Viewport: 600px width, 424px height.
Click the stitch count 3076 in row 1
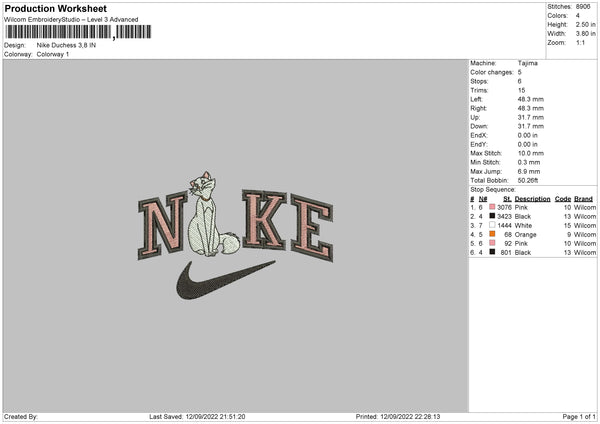click(504, 207)
